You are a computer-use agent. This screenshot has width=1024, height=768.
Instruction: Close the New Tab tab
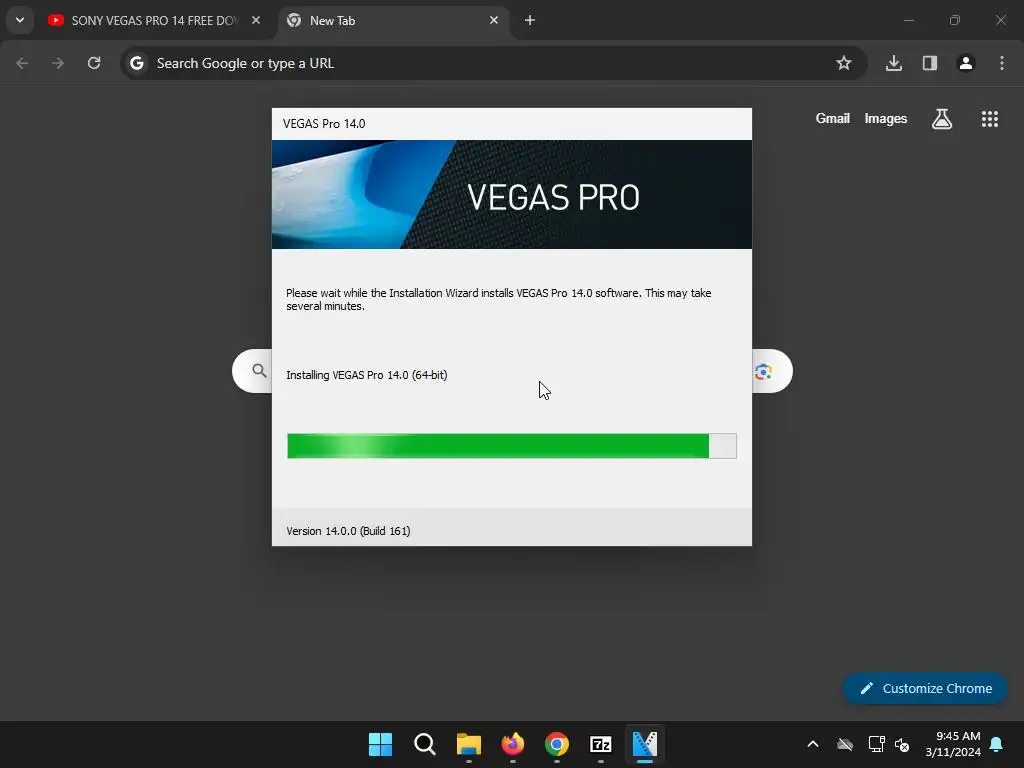pos(494,20)
